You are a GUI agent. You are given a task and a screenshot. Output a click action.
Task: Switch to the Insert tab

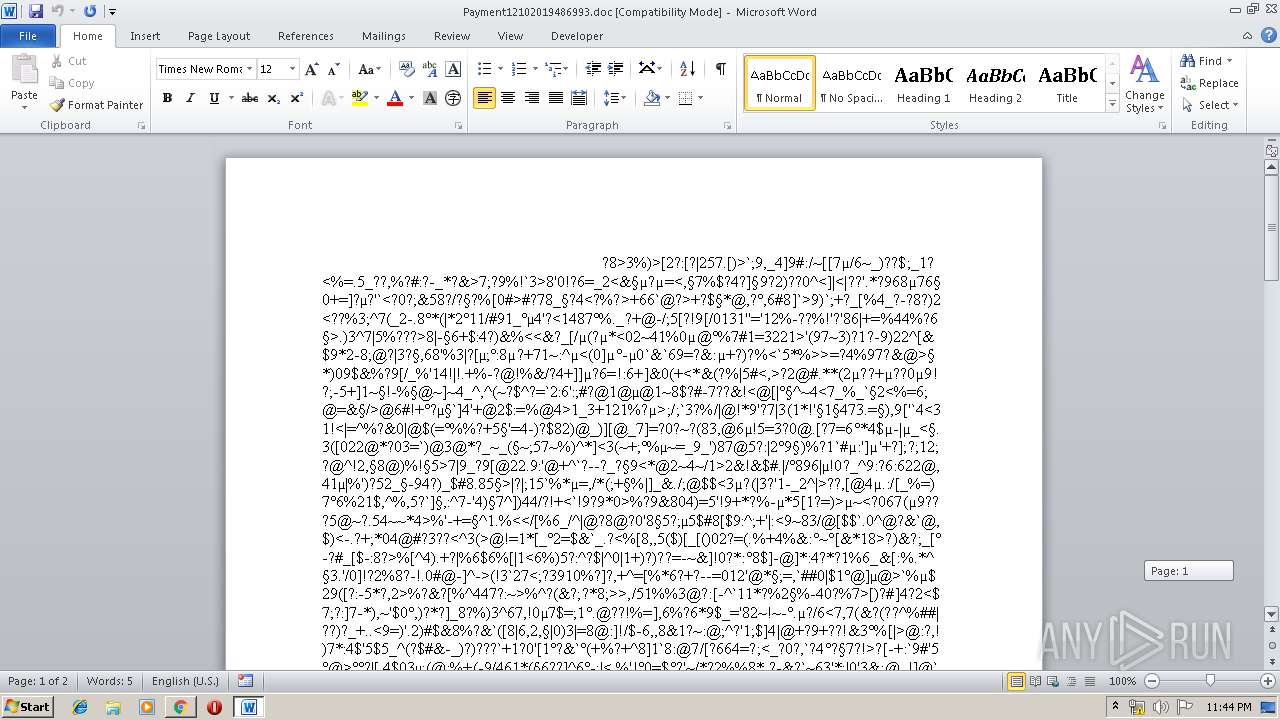pyautogui.click(x=145, y=36)
